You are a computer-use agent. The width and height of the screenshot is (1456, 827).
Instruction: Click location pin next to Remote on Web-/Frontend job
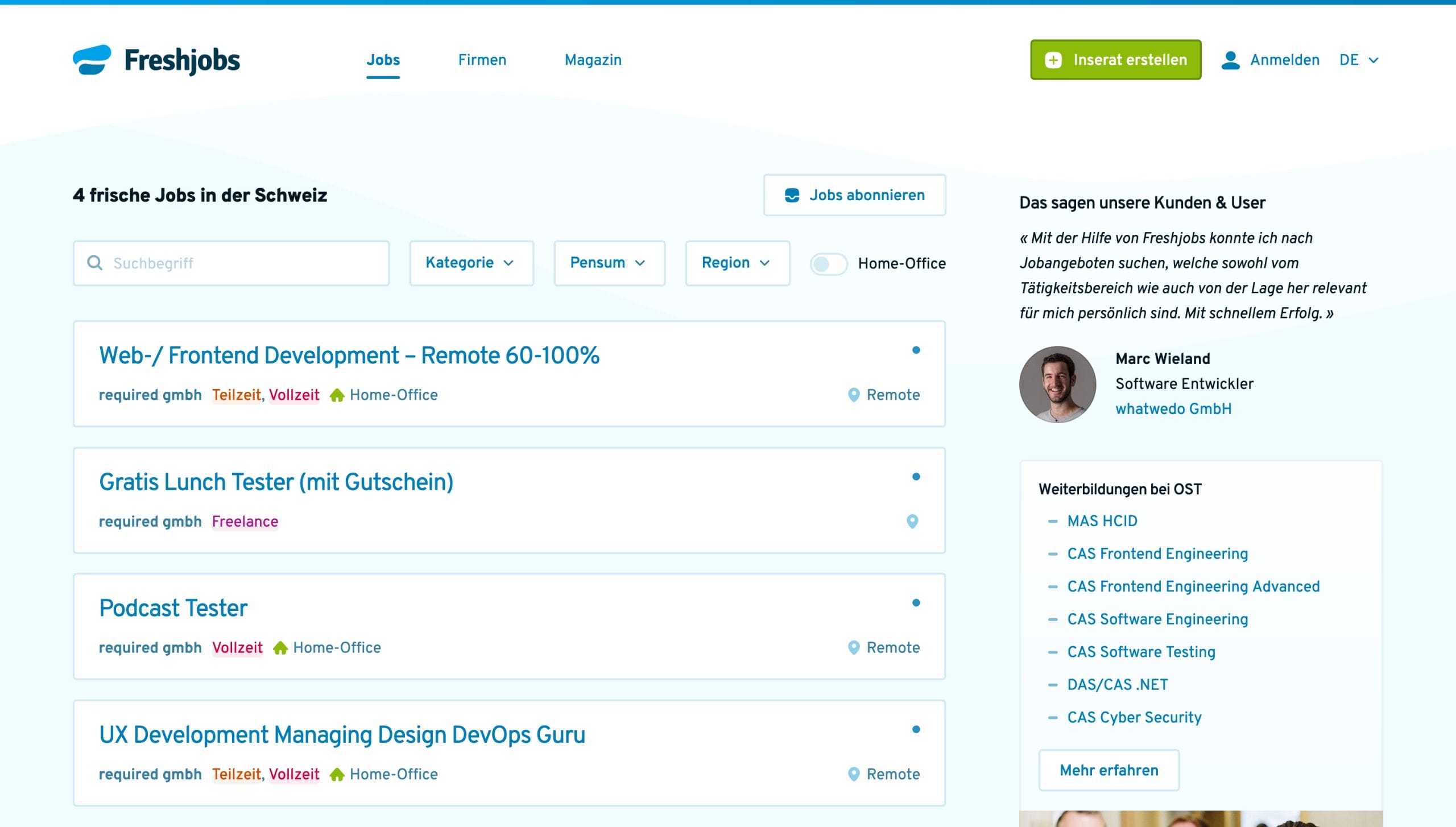click(x=854, y=395)
